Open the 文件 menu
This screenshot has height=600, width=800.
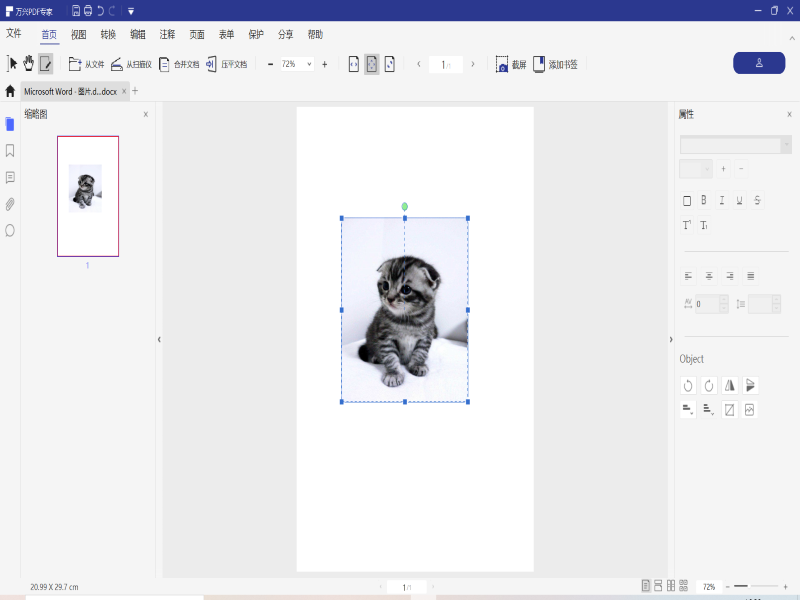(x=13, y=34)
